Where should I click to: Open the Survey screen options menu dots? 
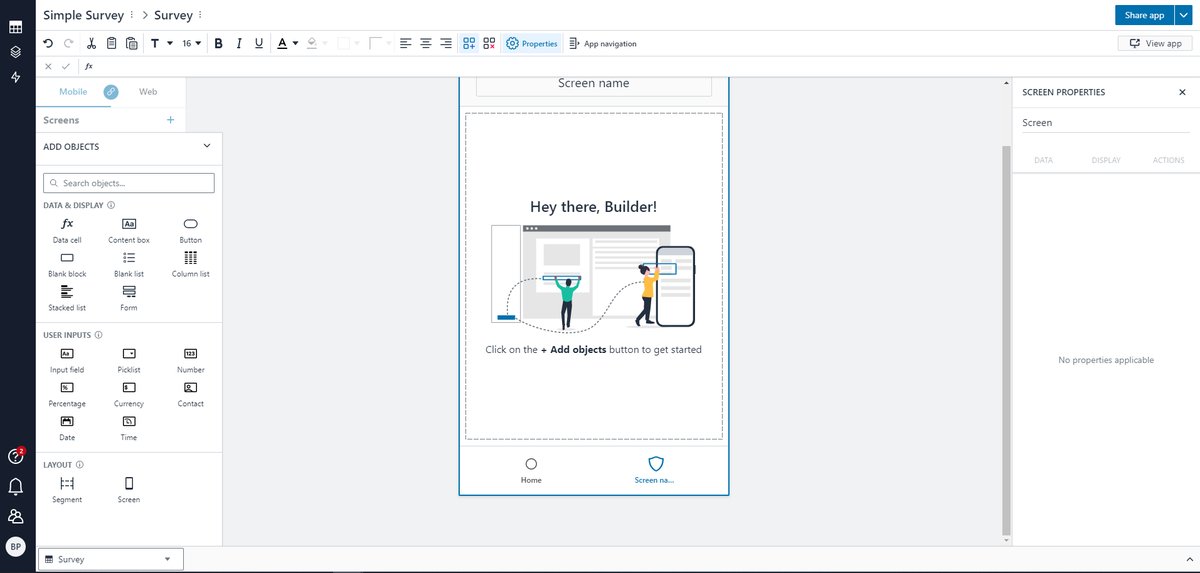200,16
